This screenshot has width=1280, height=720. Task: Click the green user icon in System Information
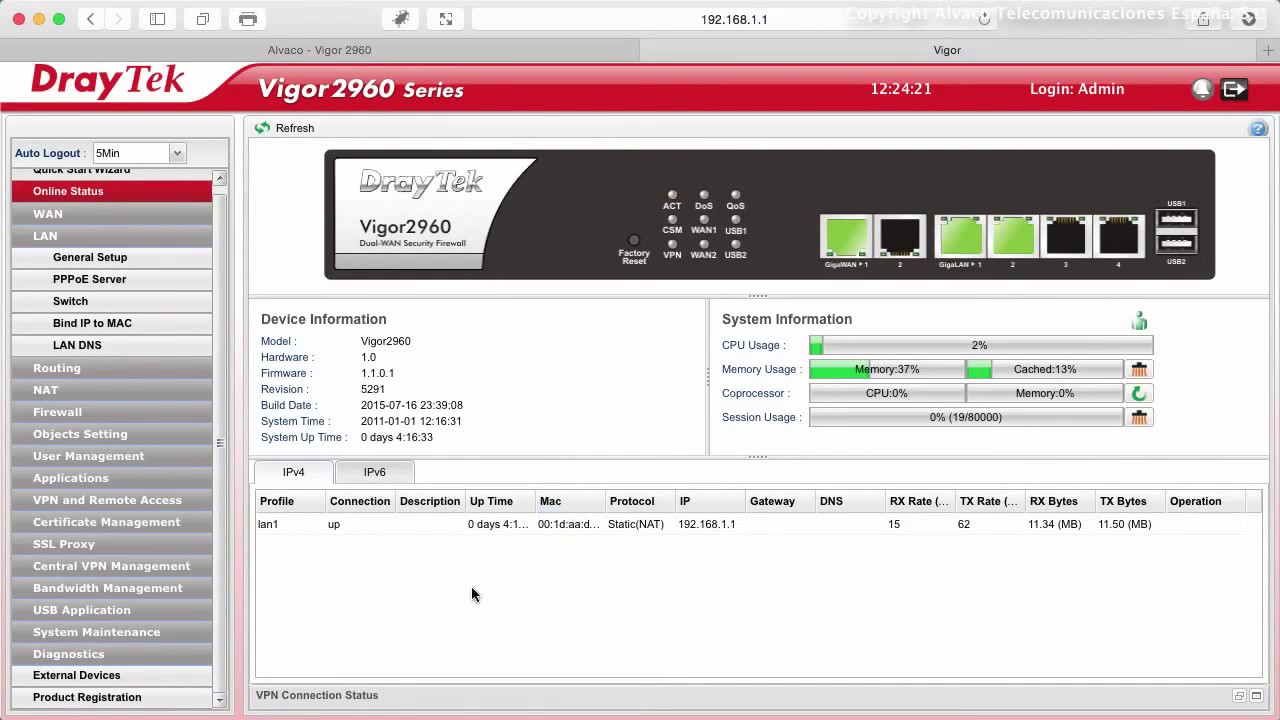pyautogui.click(x=1139, y=320)
